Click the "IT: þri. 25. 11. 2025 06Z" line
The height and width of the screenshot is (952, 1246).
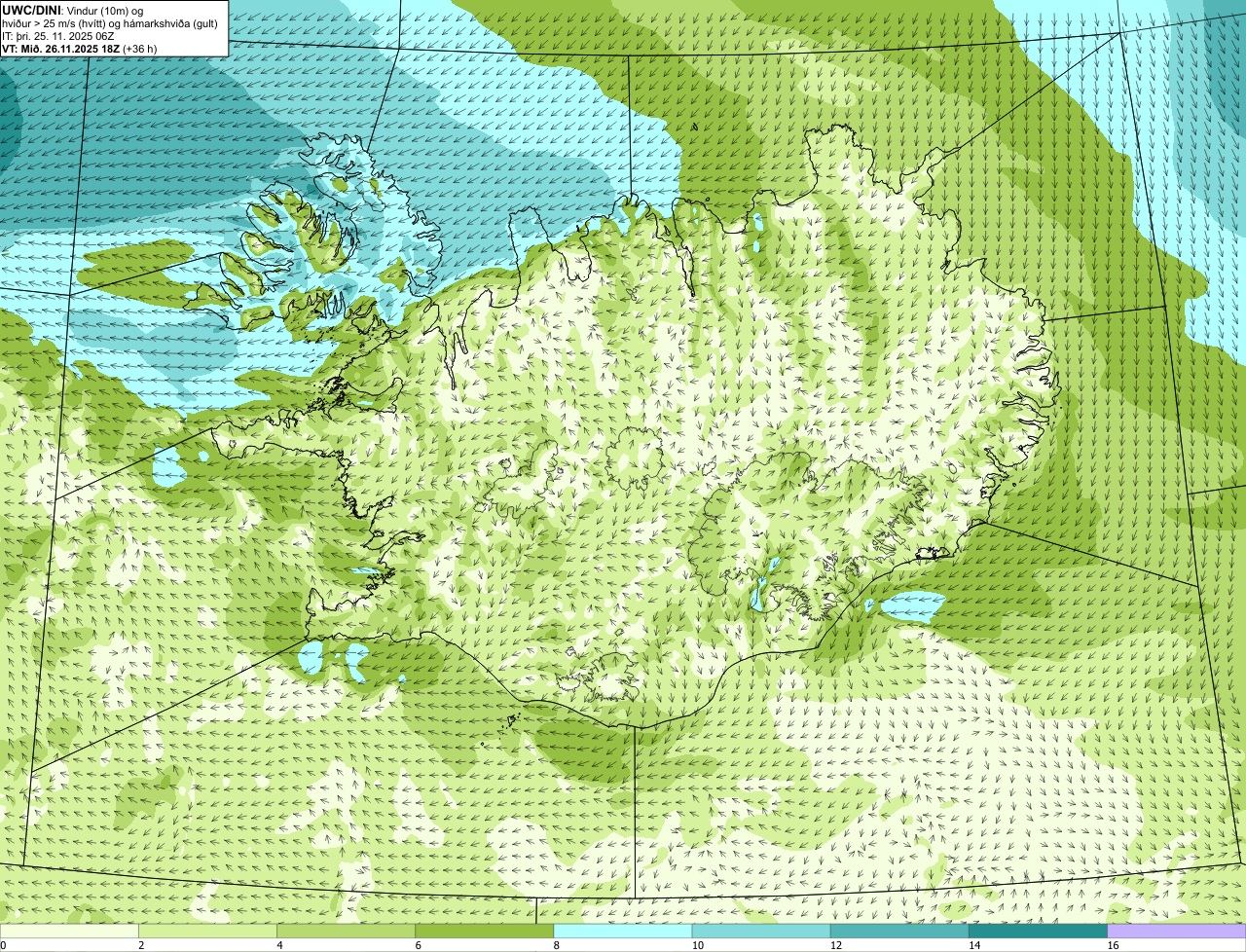pos(60,36)
